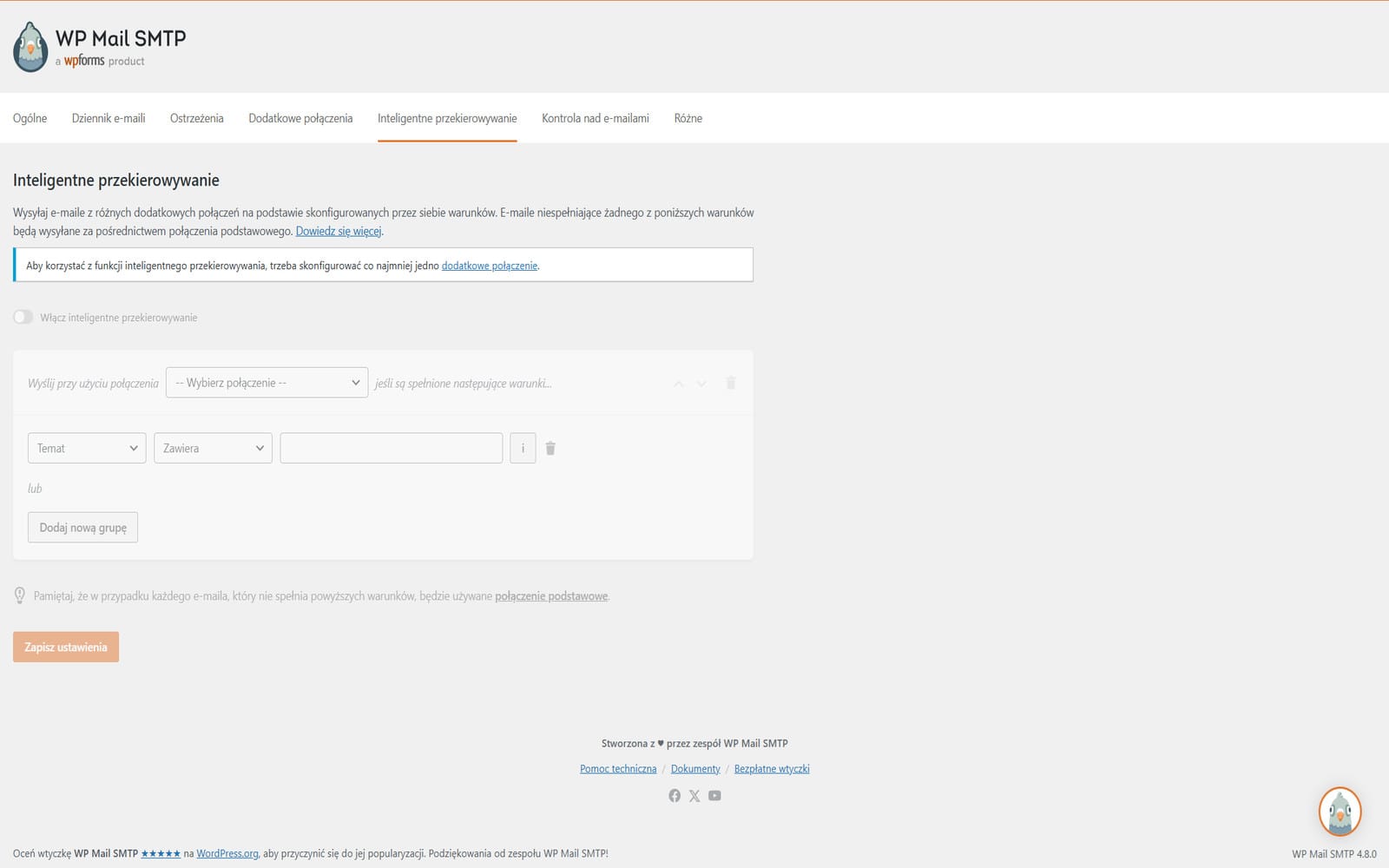The image size is (1389, 868).
Task: Go to the Ostrzeżenia tab
Action: click(x=197, y=118)
